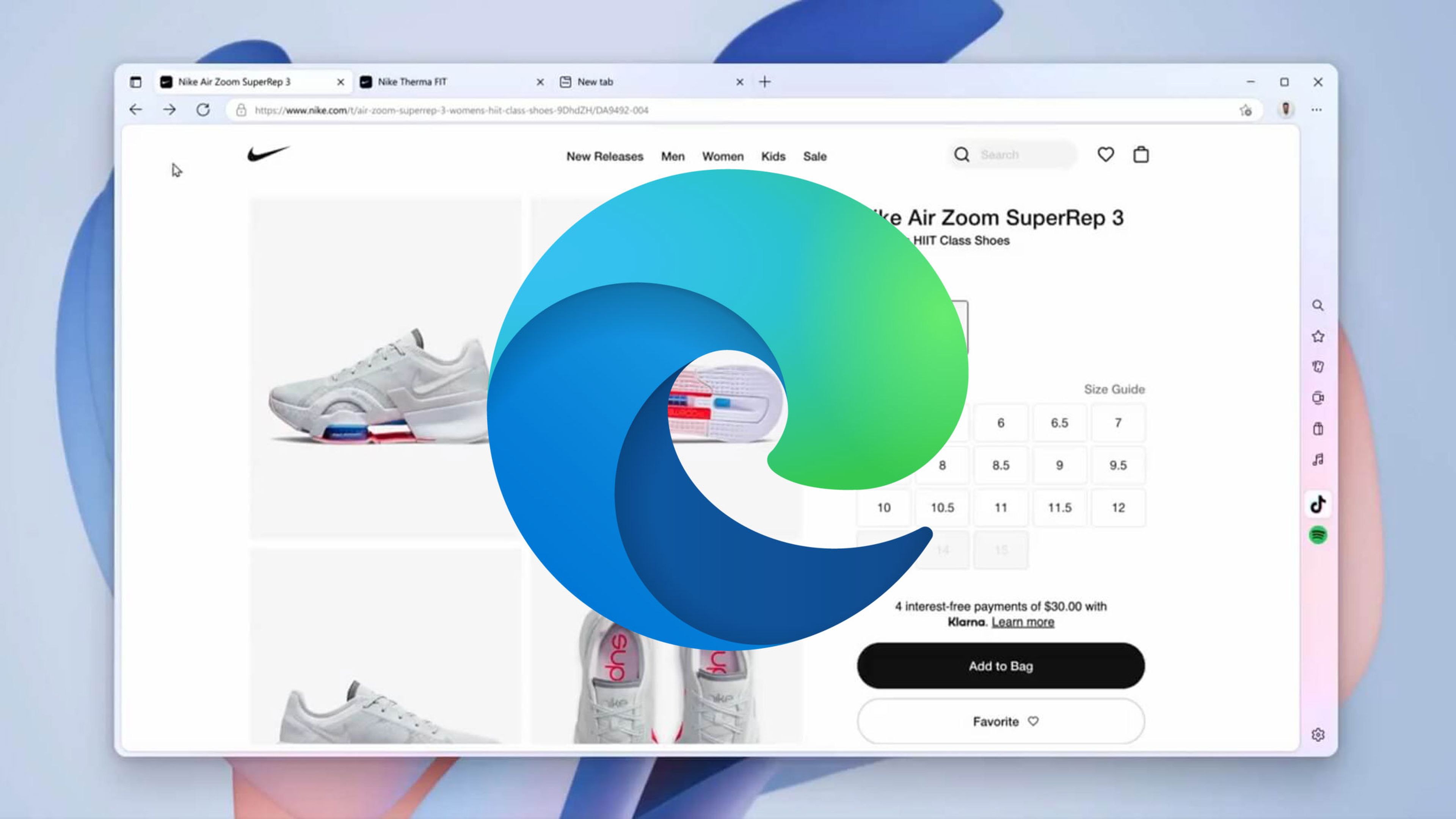This screenshot has width=1456, height=819.
Task: Select shoe size 8
Action: coord(941,465)
